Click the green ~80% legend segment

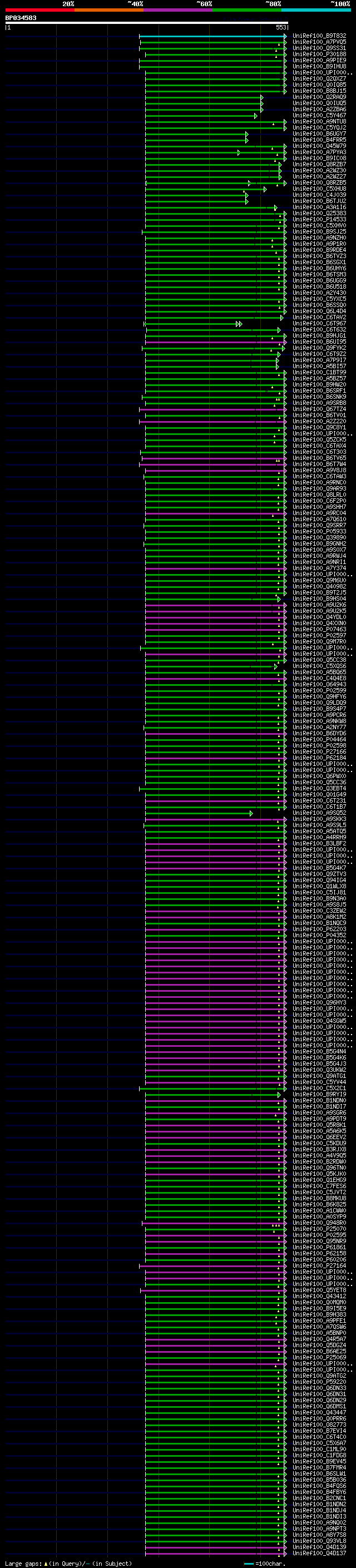tap(246, 10)
